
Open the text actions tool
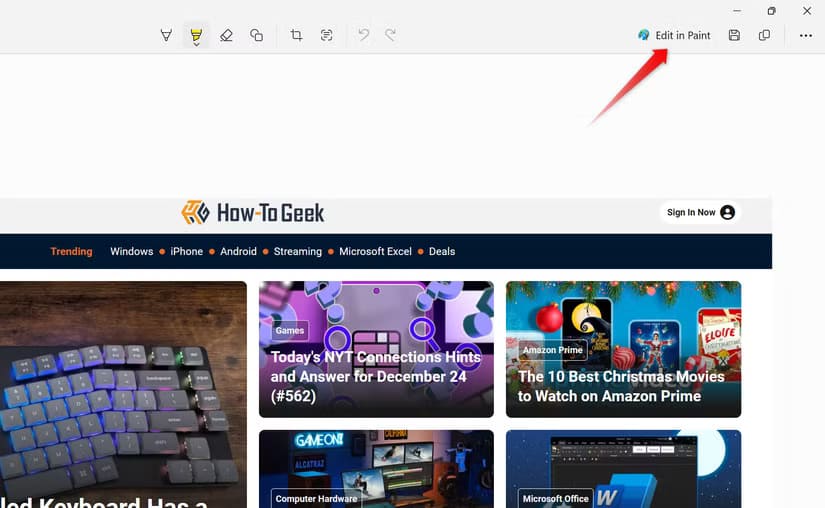326,35
